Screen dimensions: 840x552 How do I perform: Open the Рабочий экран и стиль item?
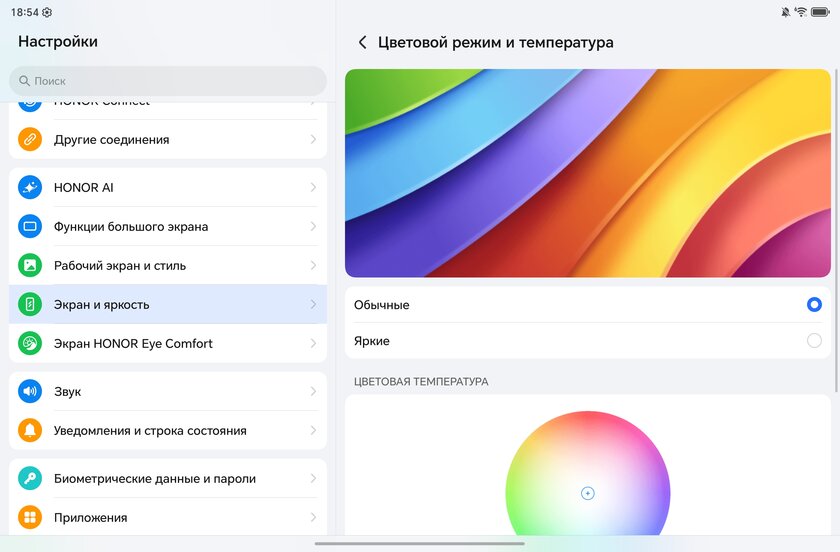(x=168, y=265)
